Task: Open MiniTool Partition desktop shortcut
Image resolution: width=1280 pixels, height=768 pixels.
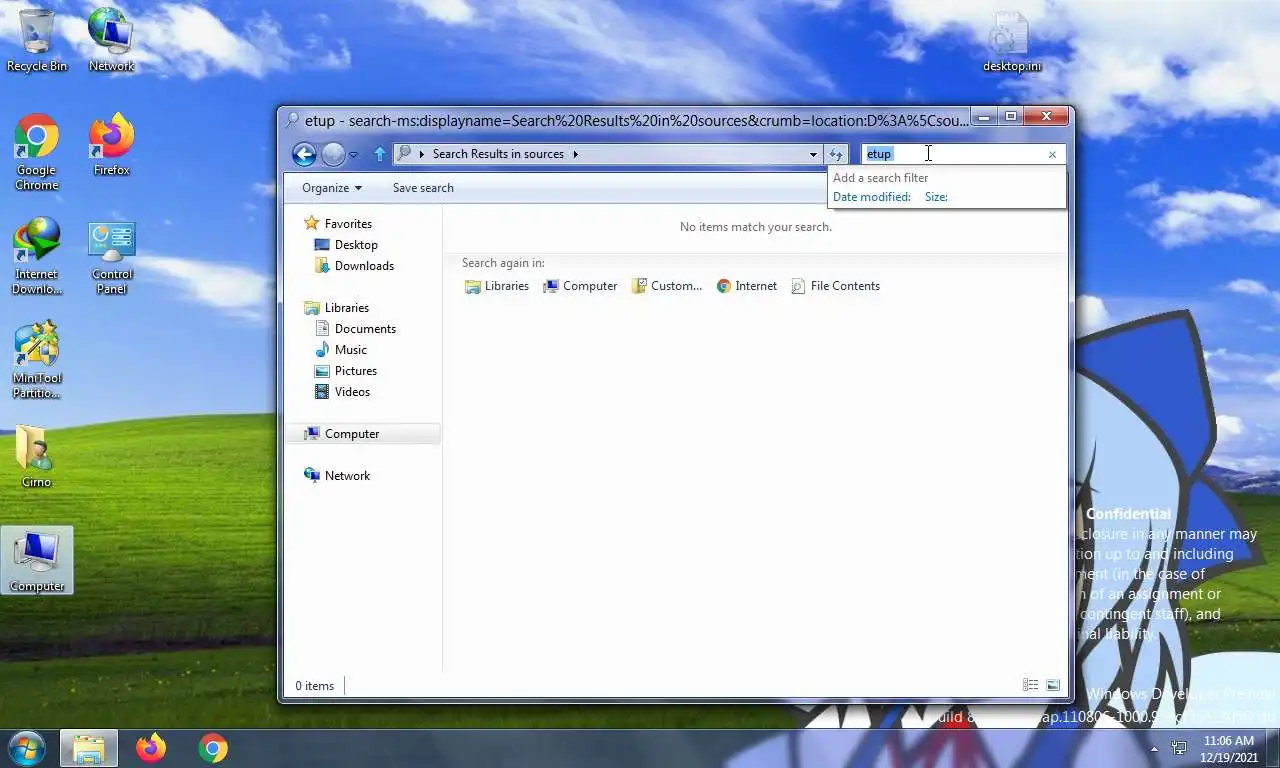Action: pos(37,360)
